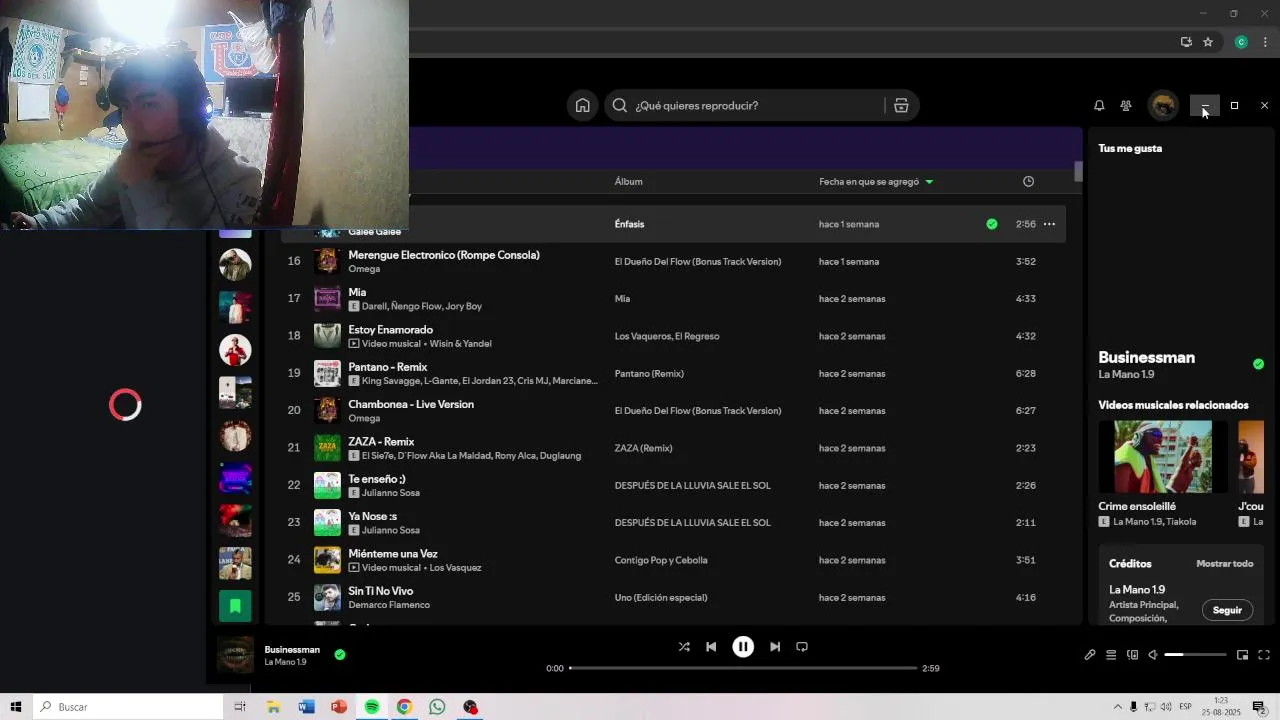Seek within the song progress bar
The image size is (1280, 720).
743,668
